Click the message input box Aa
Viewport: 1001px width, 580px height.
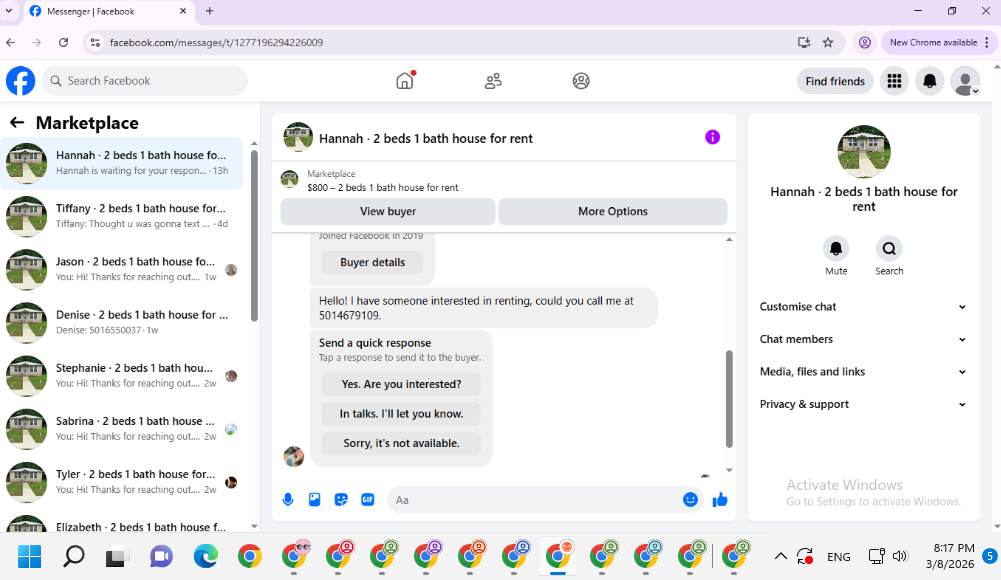point(535,500)
